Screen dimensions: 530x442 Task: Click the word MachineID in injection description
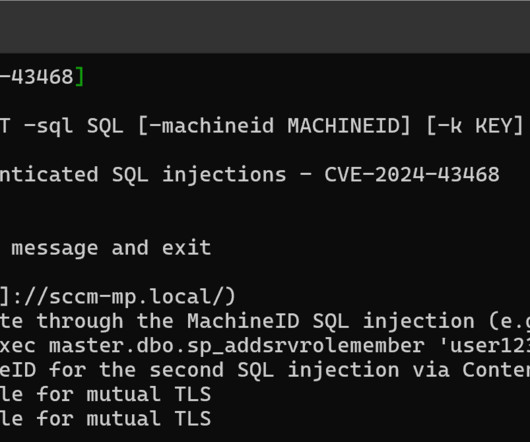[x=243, y=321]
